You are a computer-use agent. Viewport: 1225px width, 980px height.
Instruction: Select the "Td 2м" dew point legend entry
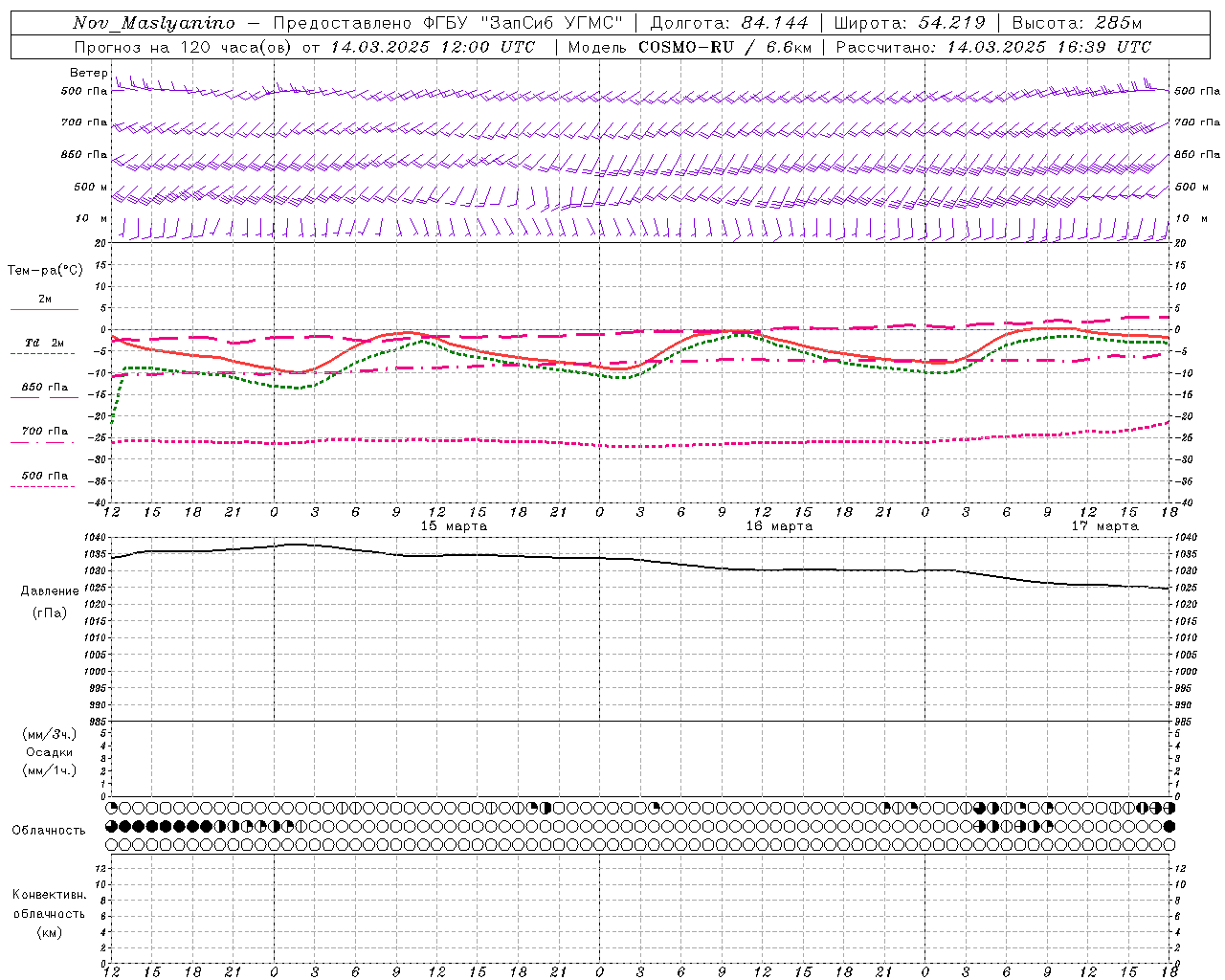coord(45,343)
